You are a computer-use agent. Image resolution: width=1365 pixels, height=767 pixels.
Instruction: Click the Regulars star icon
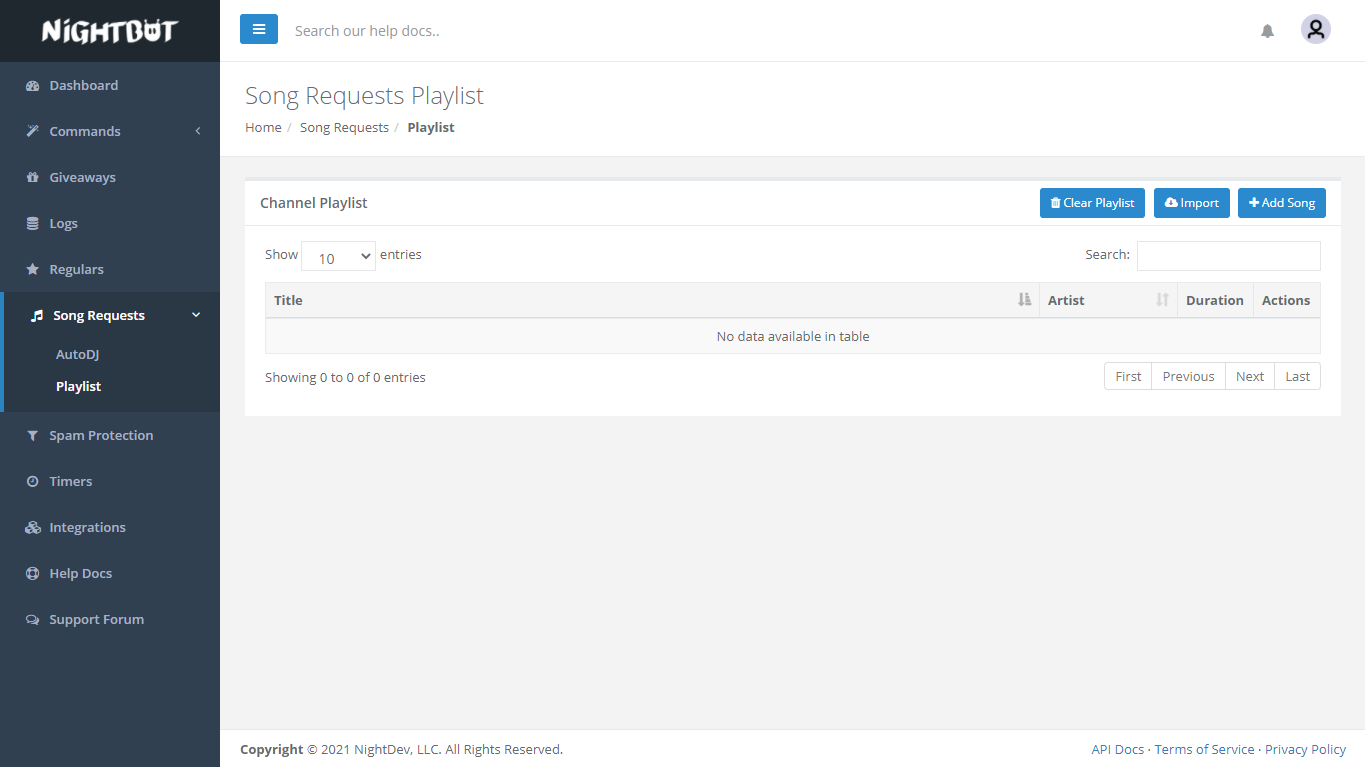point(32,270)
